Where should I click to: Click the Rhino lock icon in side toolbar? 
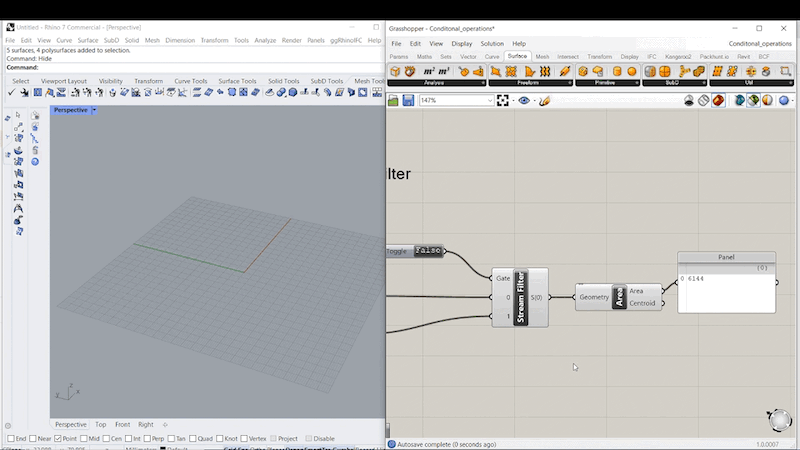(35, 150)
